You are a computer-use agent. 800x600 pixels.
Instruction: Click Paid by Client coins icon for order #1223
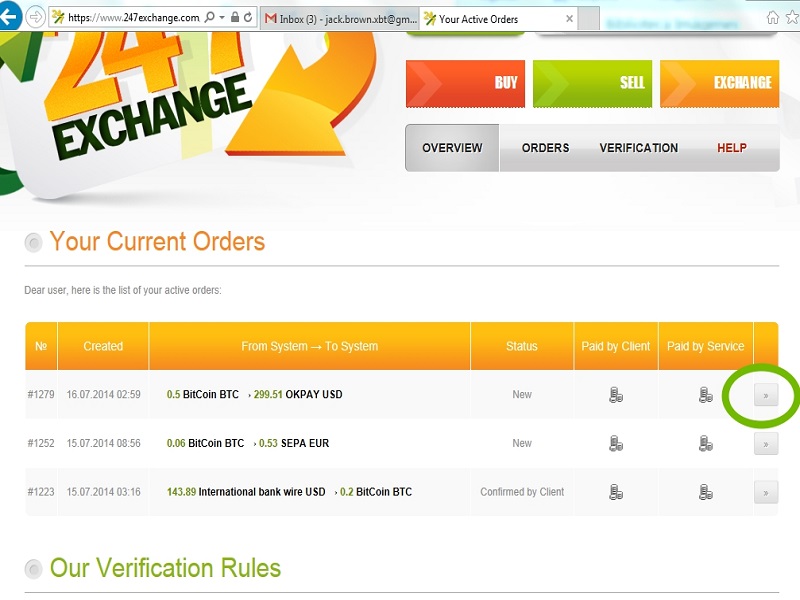pos(616,492)
